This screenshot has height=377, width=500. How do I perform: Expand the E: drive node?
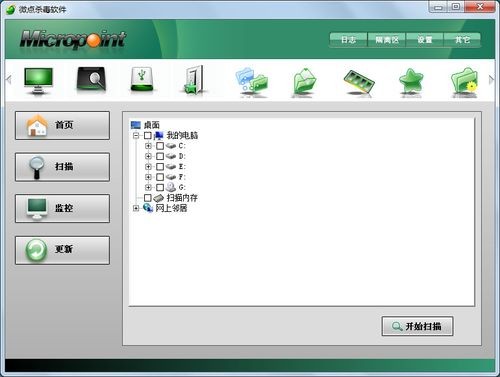click(x=148, y=167)
